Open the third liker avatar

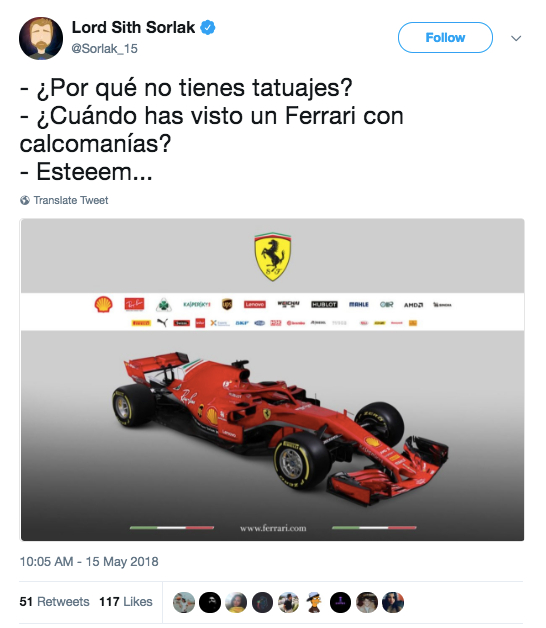(x=236, y=602)
